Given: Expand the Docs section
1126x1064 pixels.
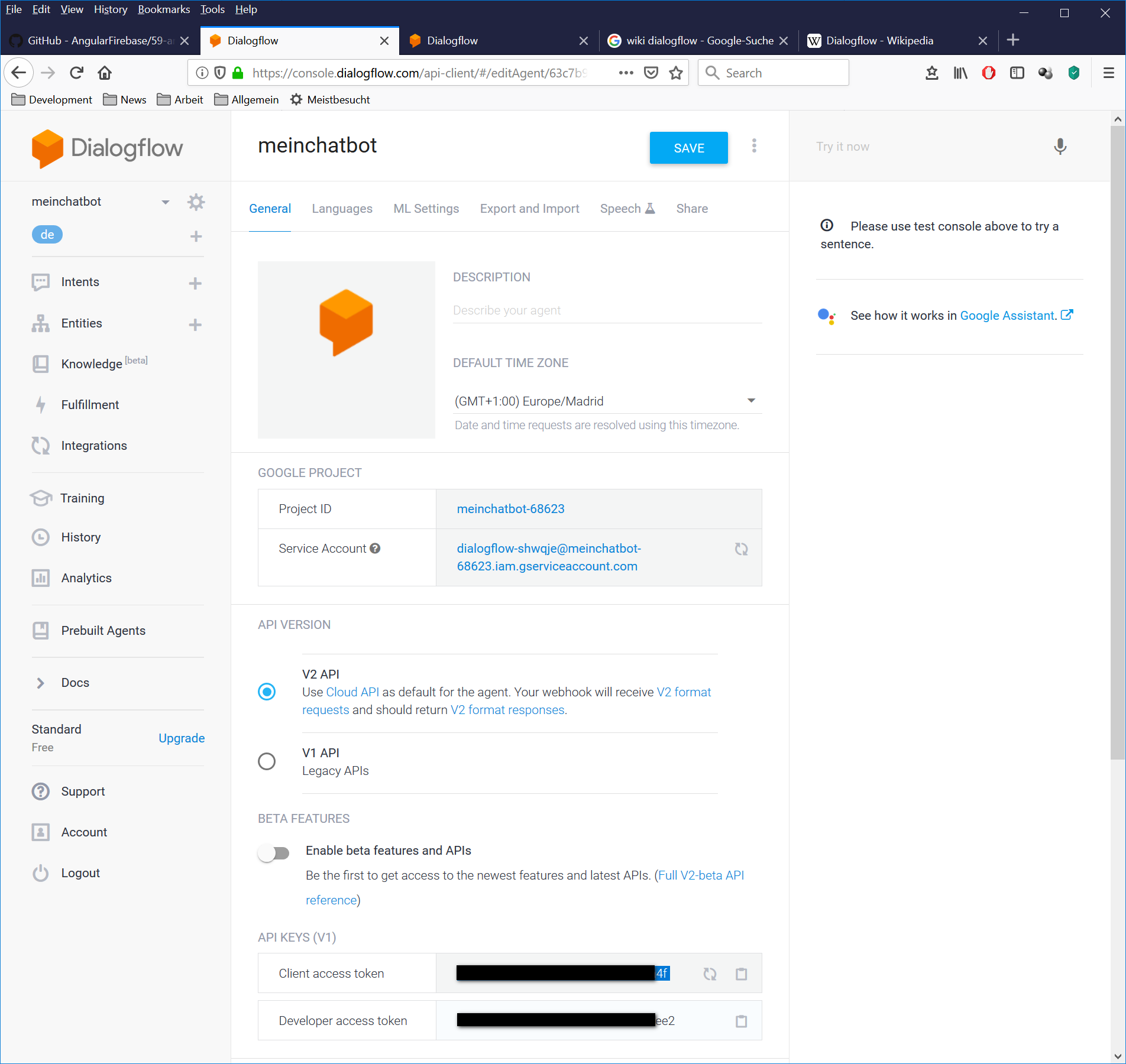Looking at the screenshot, I should [x=75, y=683].
